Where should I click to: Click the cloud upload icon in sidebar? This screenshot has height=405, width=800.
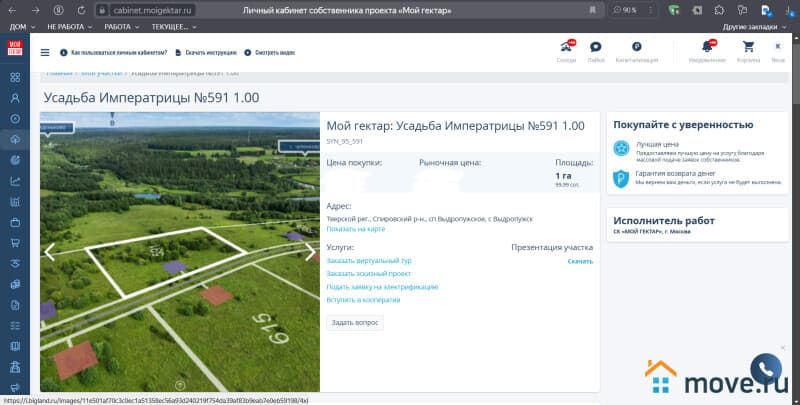[15, 139]
